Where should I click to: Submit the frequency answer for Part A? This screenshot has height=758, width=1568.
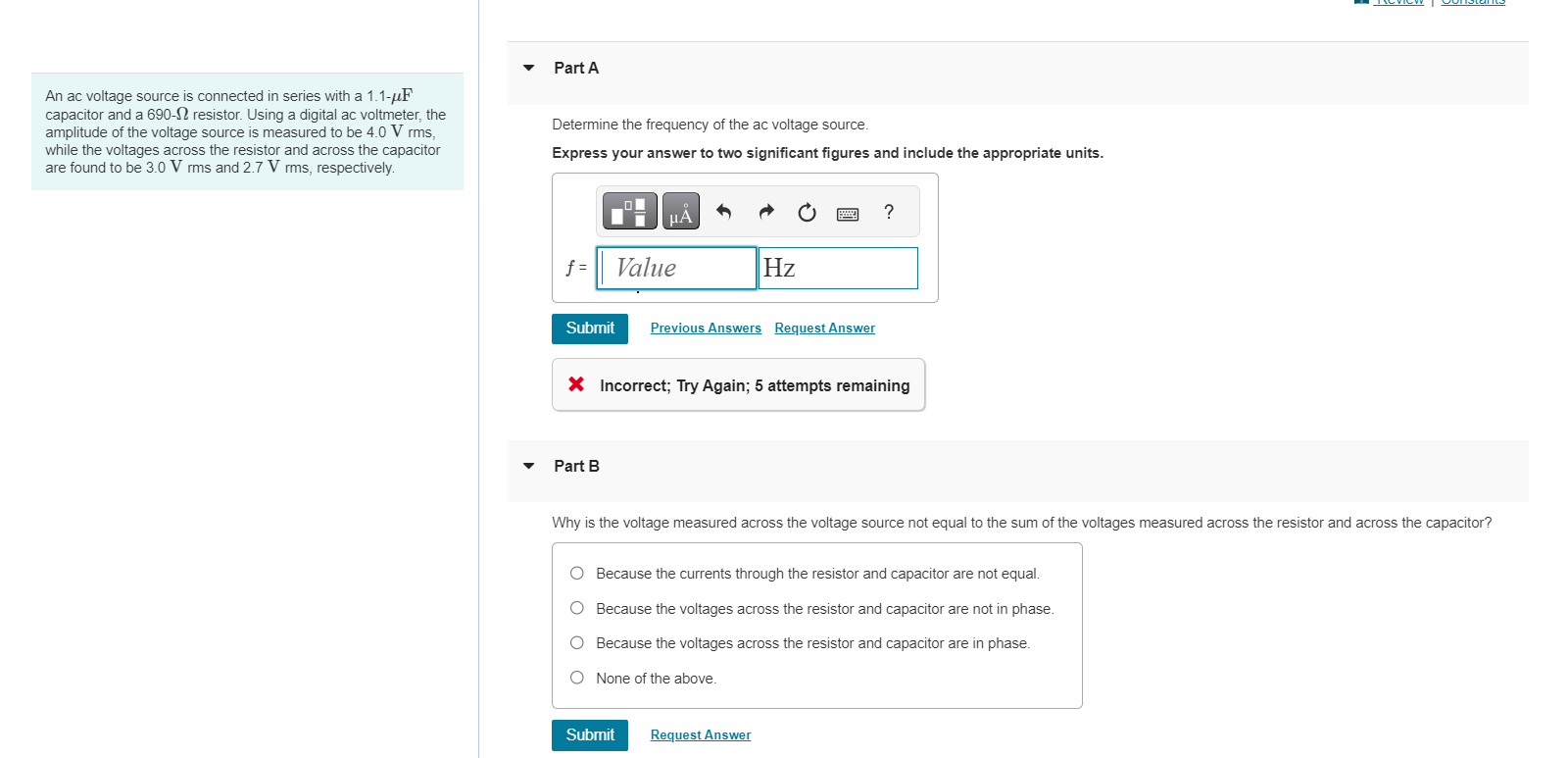(589, 328)
